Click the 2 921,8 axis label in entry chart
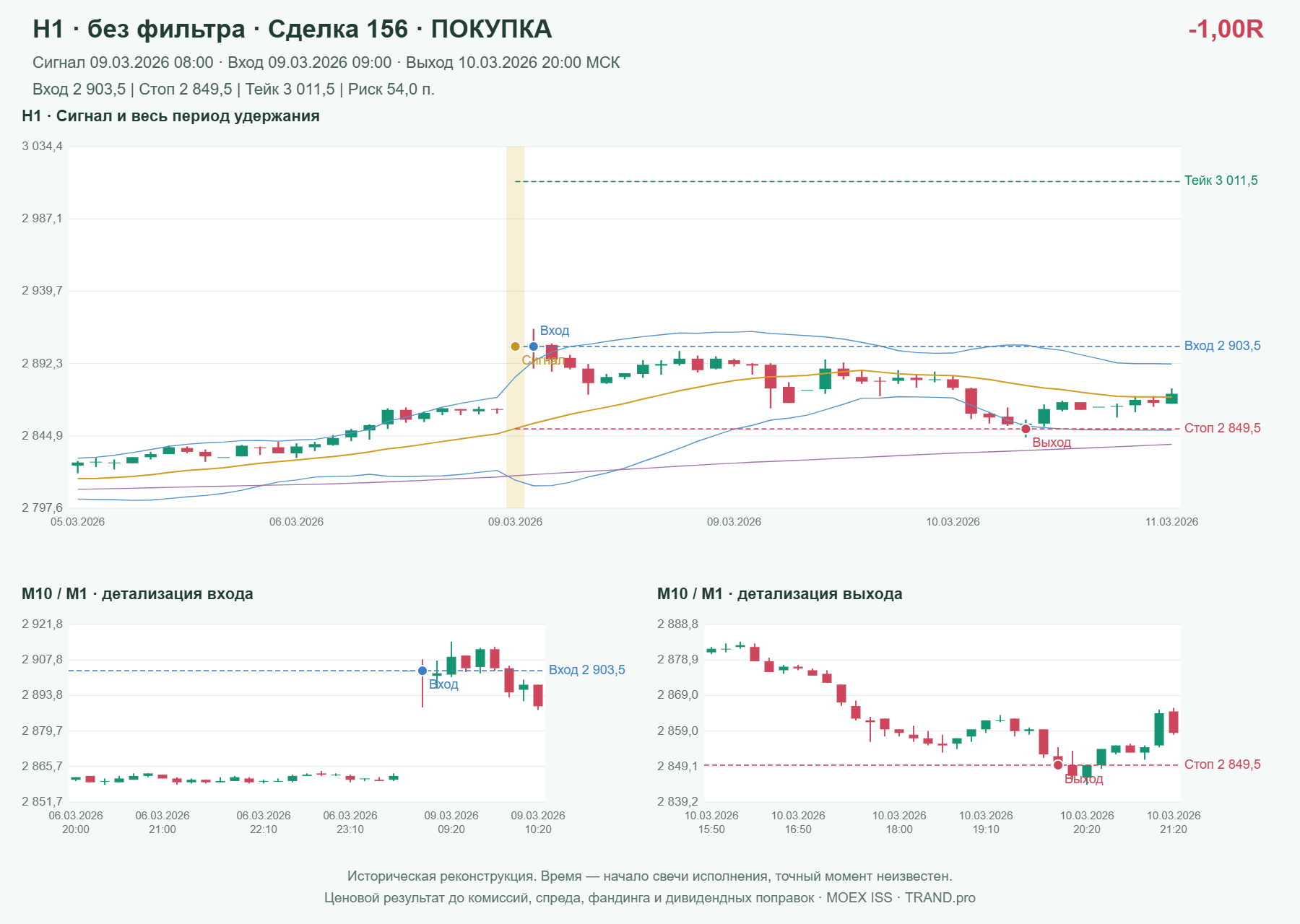The image size is (1300, 924). (x=42, y=624)
